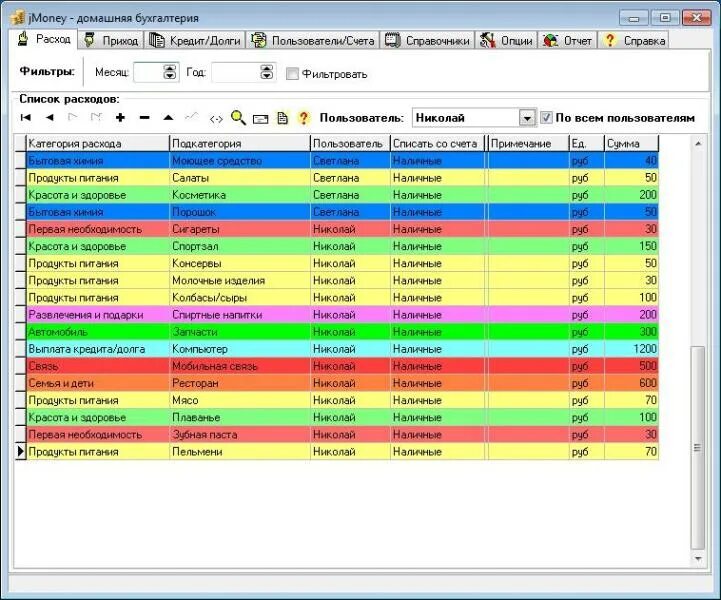Click the Месяц input field

click(x=148, y=72)
